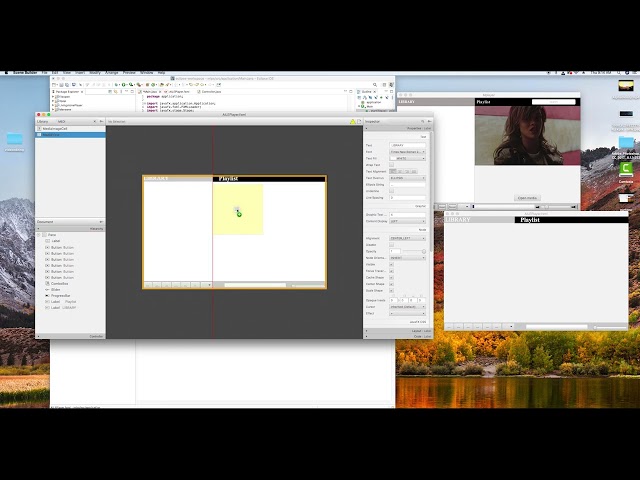Toggle the Visible checkbox
The height and width of the screenshot is (480, 640).
click(391, 264)
